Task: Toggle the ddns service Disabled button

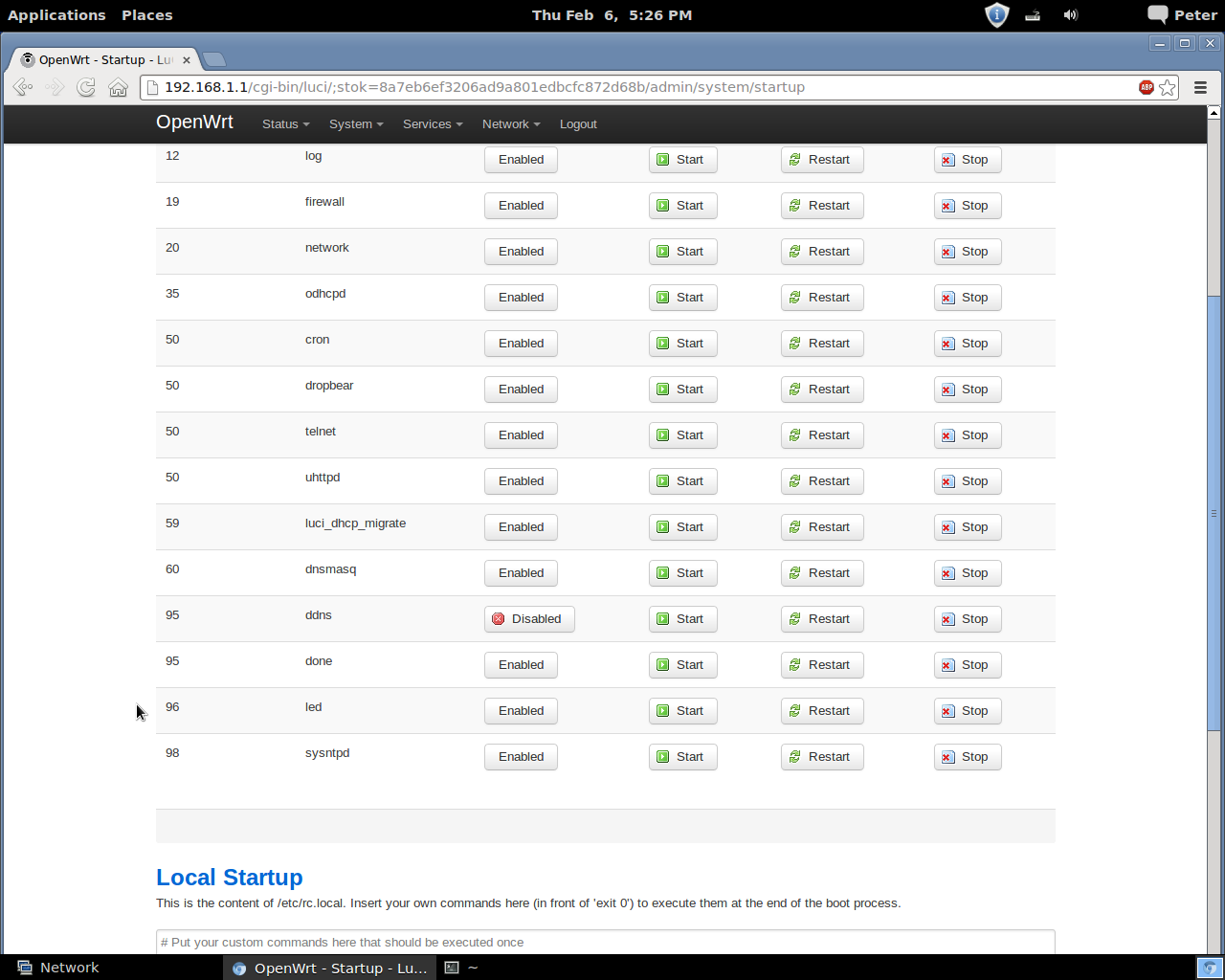Action: [528, 619]
